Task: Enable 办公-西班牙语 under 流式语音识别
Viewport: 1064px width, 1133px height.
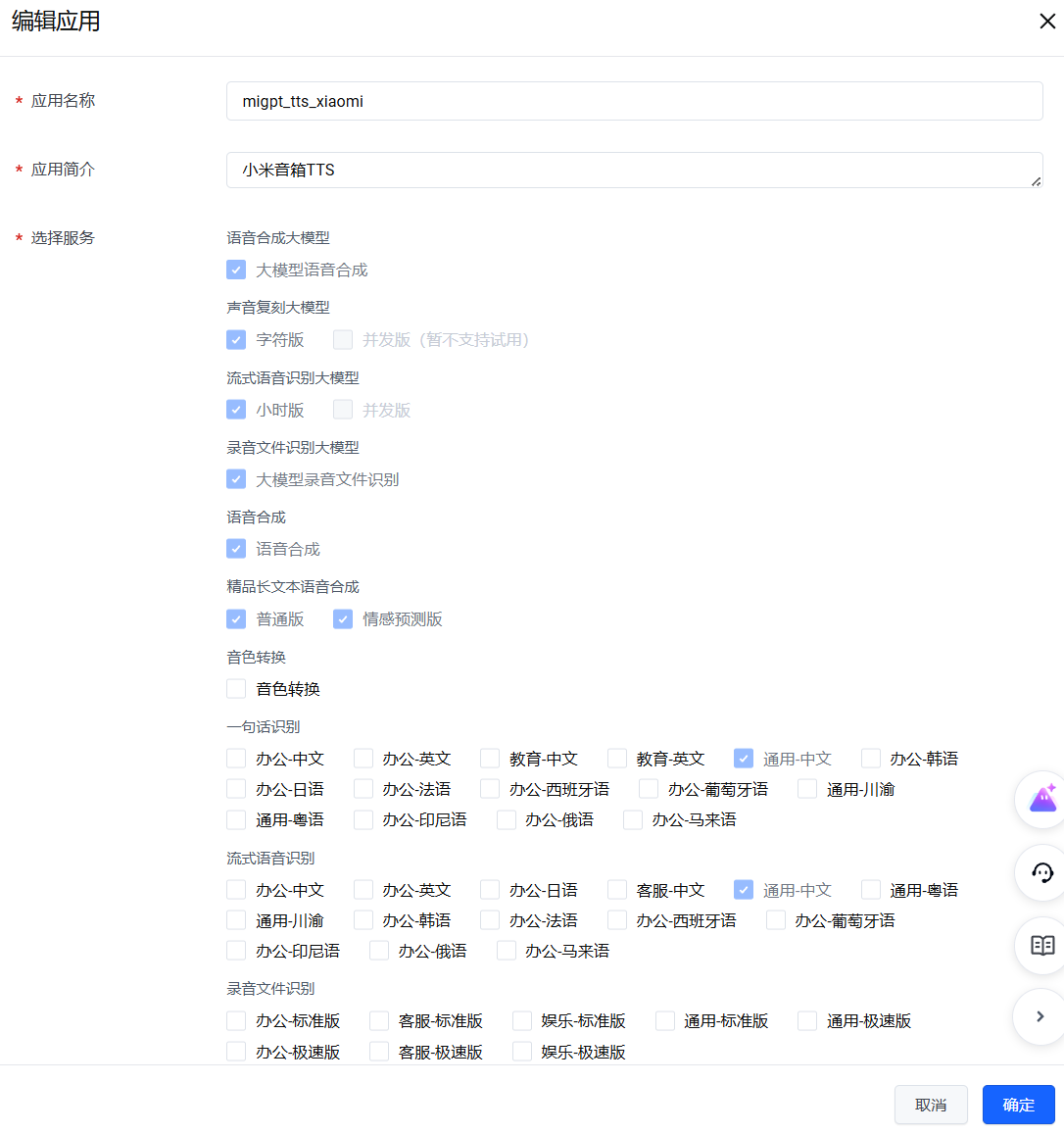Action: coord(617,920)
